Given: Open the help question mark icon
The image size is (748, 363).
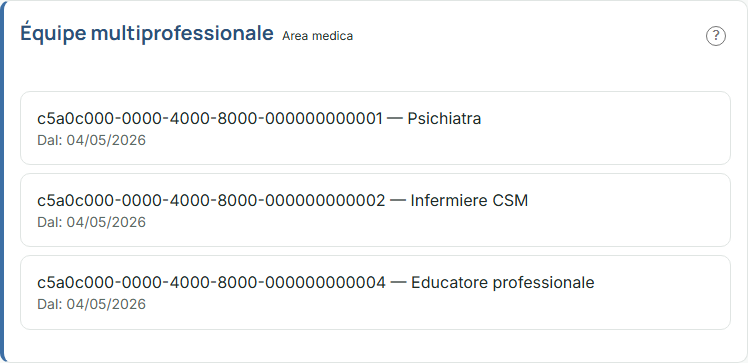Looking at the screenshot, I should 716,36.
